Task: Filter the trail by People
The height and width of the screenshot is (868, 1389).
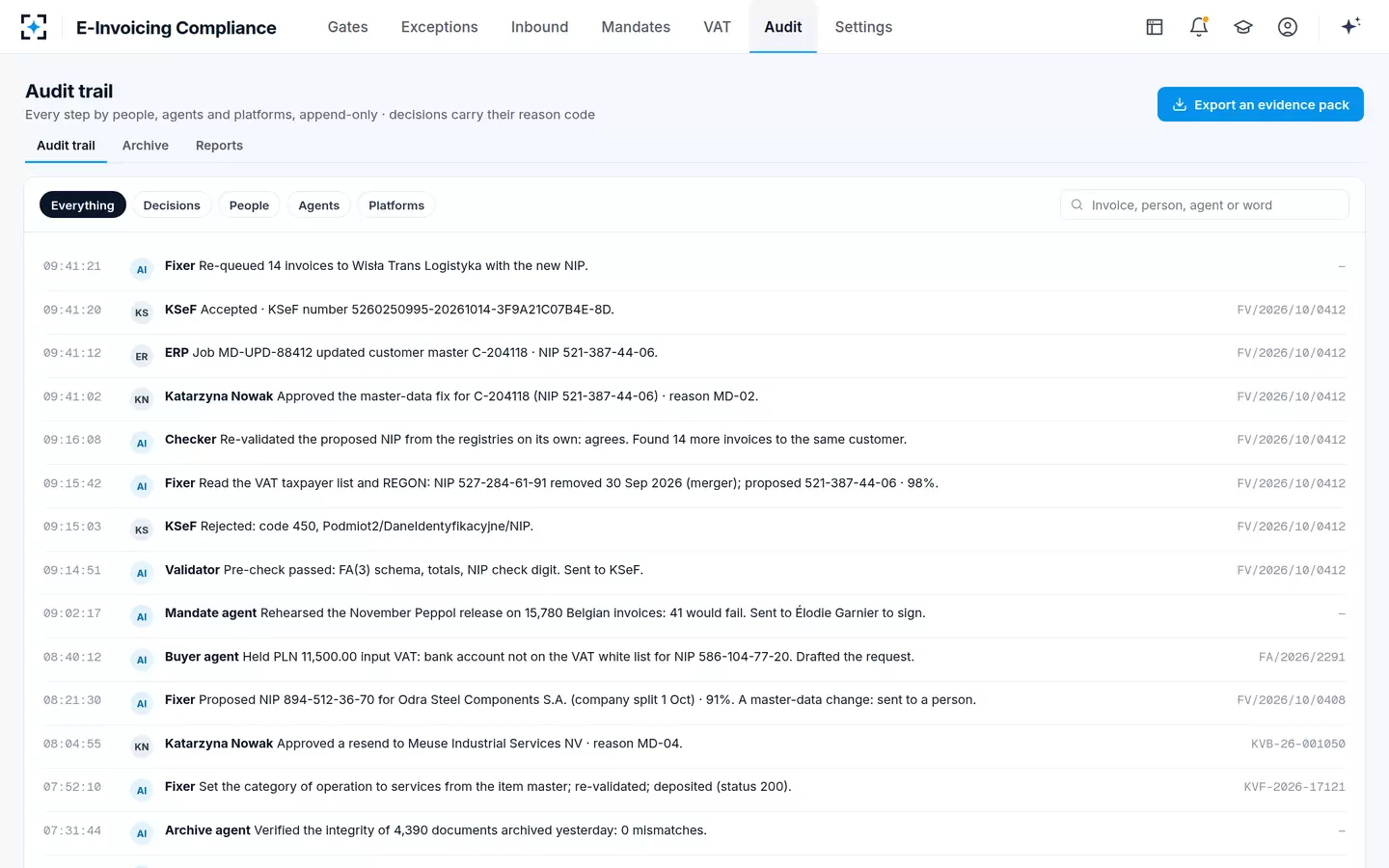Action: point(249,204)
